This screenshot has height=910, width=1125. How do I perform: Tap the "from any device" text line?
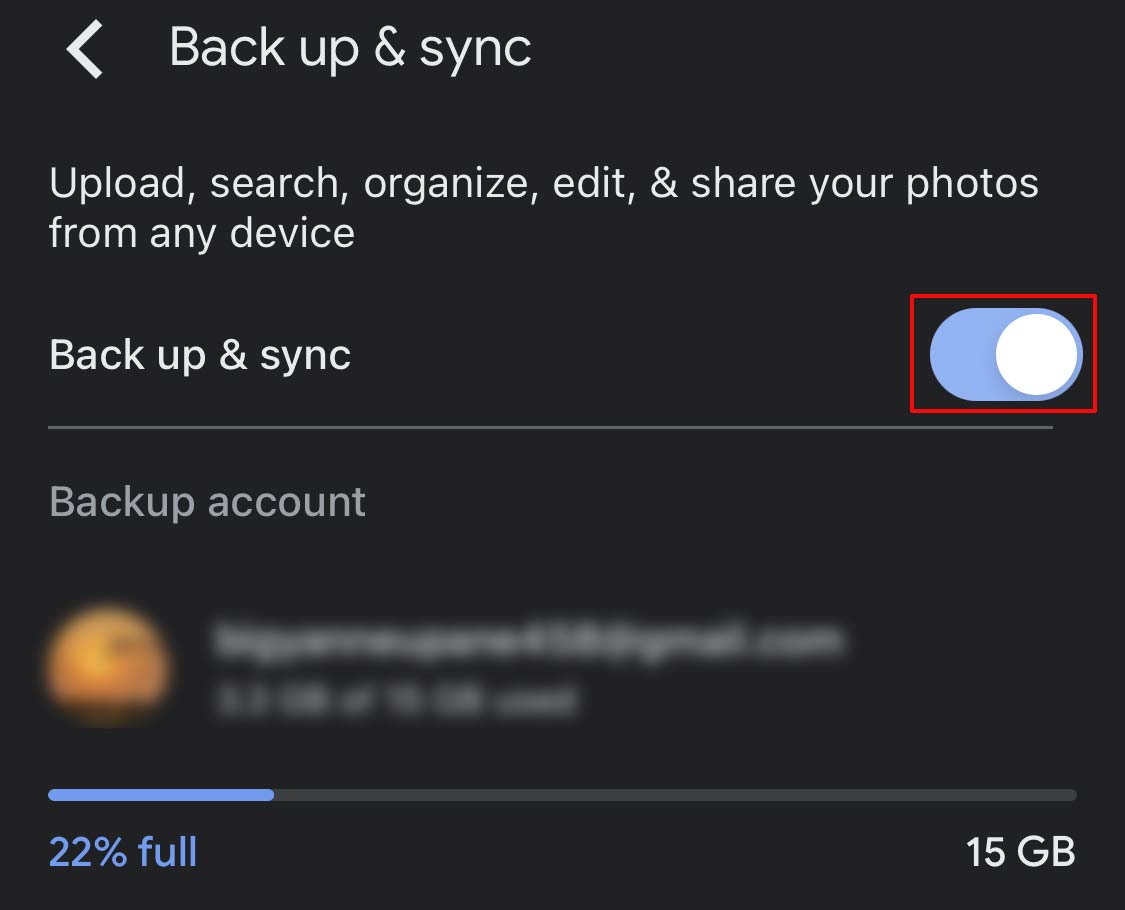[202, 233]
